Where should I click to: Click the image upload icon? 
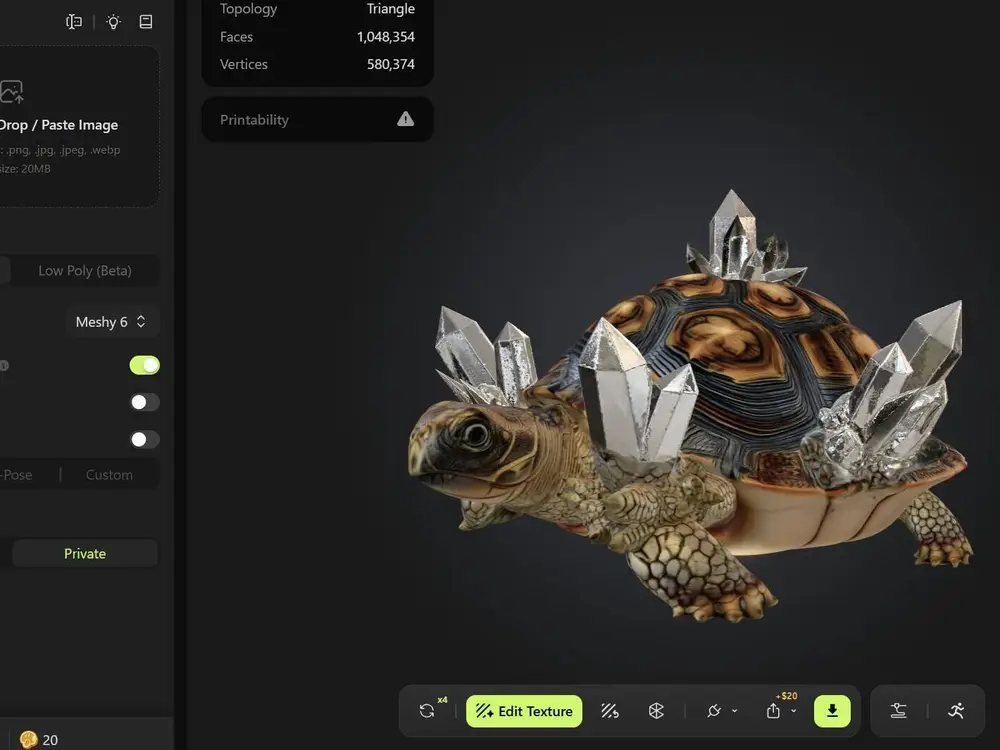click(11, 92)
